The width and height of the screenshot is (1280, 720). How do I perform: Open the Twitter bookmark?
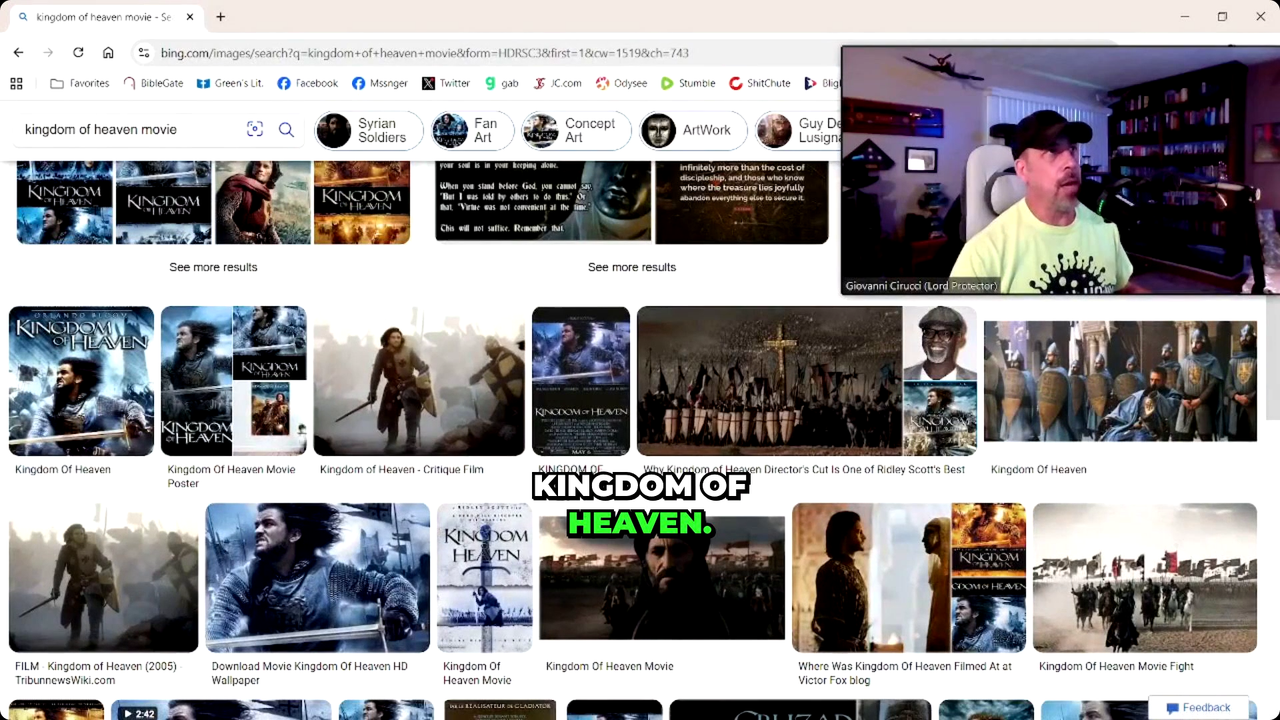click(446, 83)
